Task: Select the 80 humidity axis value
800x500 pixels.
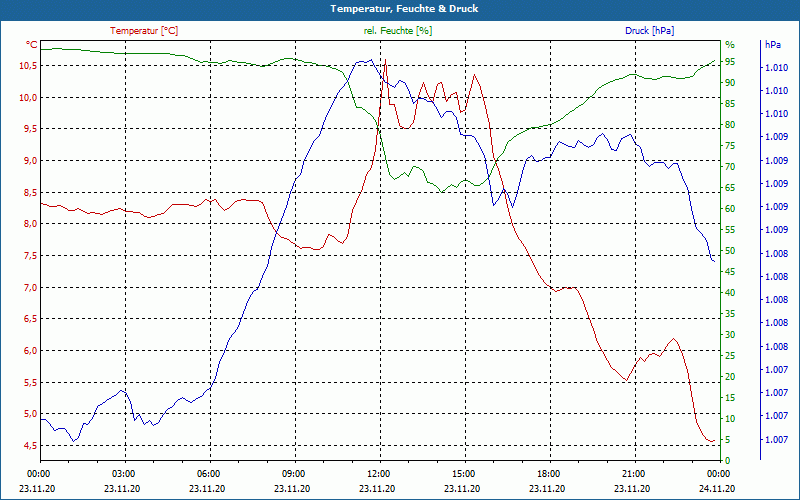Action: [730, 125]
